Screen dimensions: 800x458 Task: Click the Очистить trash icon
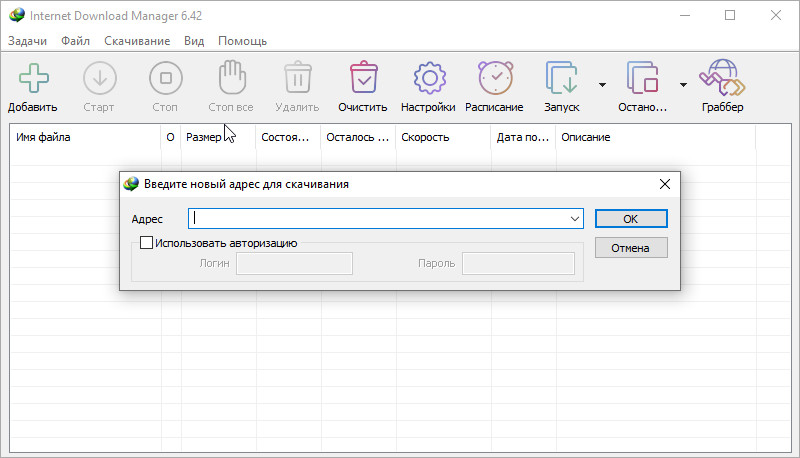click(362, 78)
